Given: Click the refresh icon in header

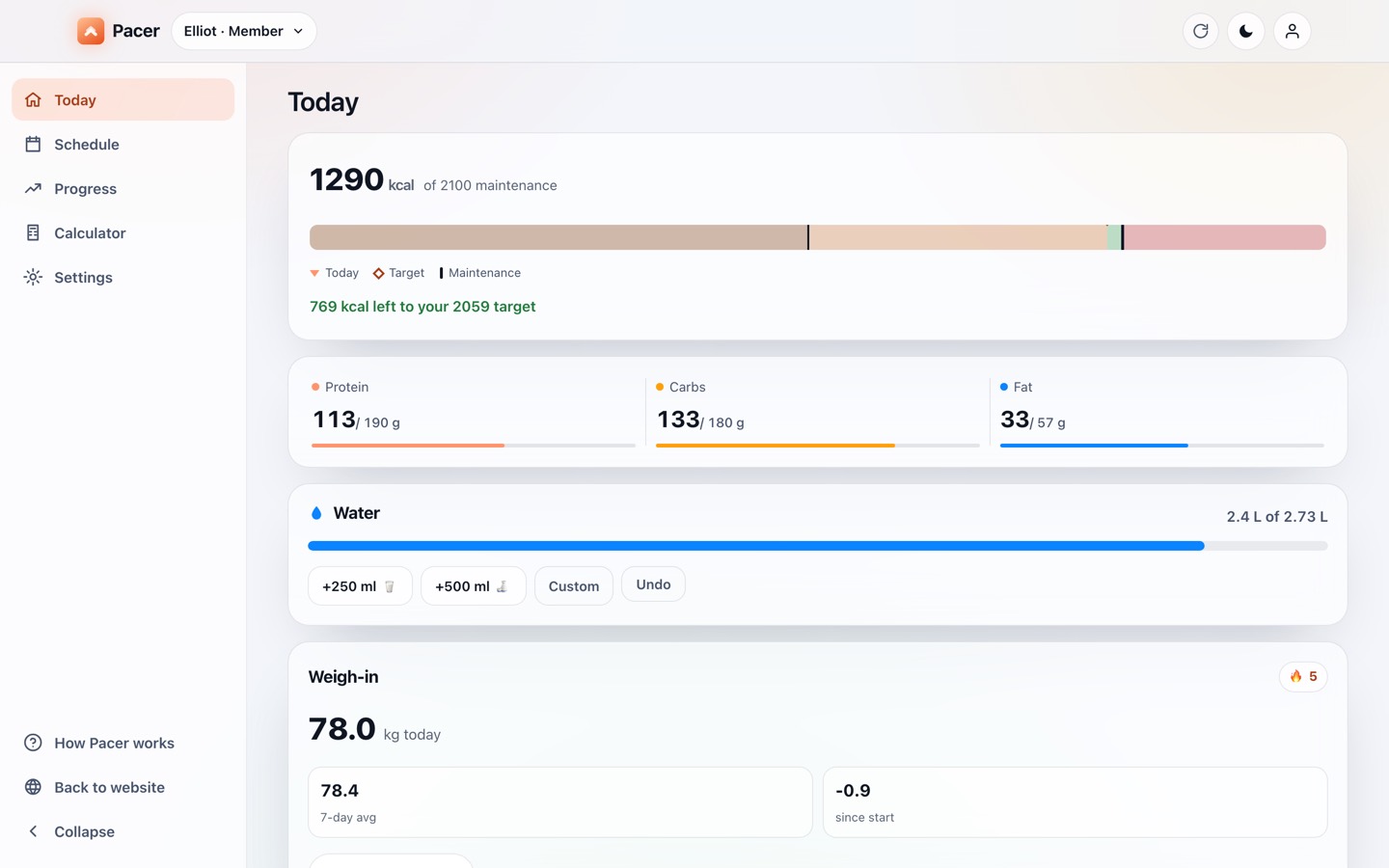Looking at the screenshot, I should click(x=1201, y=31).
